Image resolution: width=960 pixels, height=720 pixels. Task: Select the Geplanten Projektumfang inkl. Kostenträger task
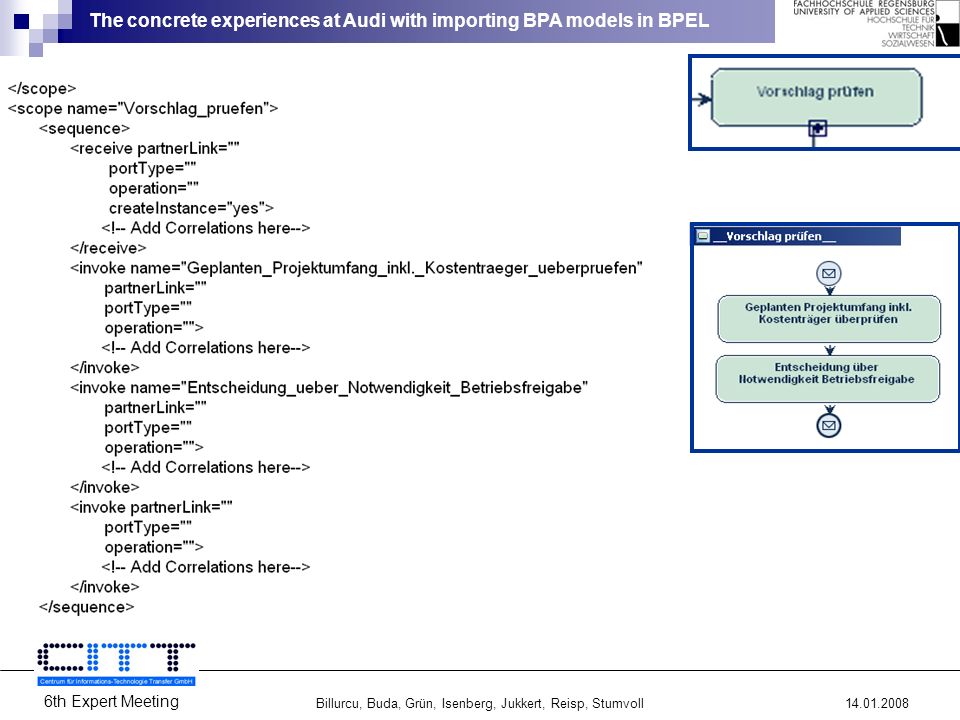pos(829,319)
